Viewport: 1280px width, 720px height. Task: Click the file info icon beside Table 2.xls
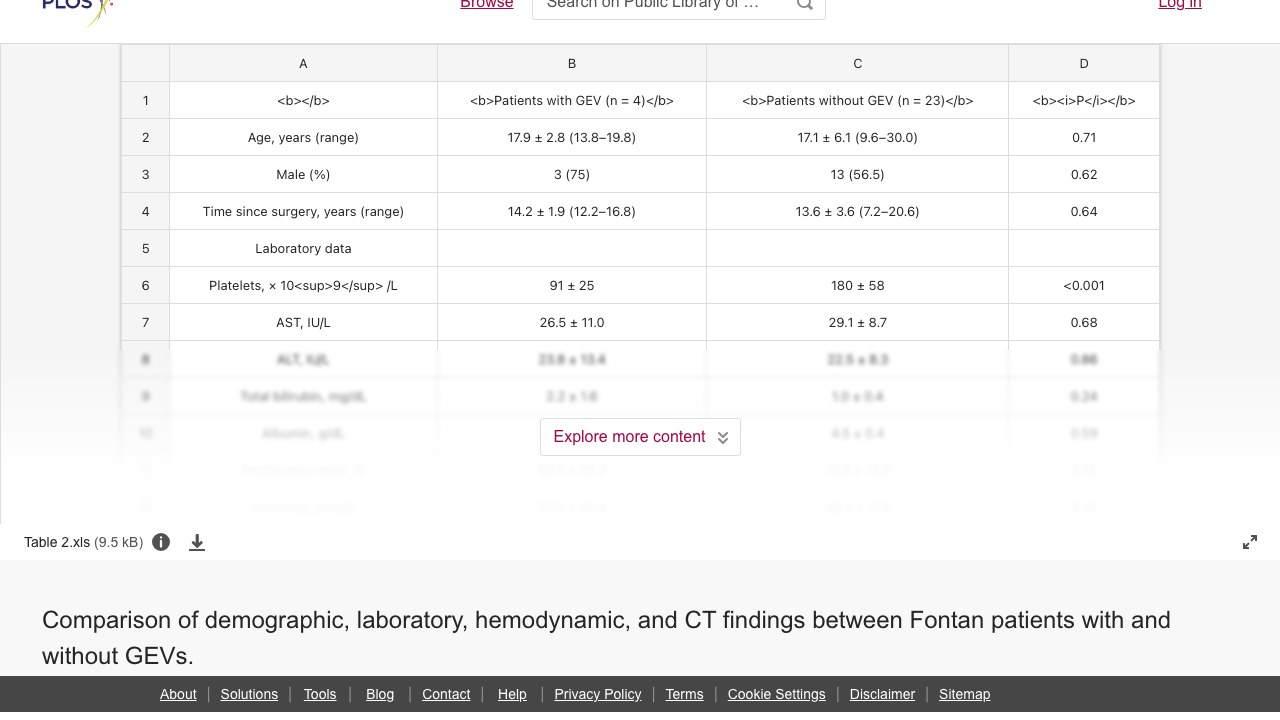coord(161,542)
